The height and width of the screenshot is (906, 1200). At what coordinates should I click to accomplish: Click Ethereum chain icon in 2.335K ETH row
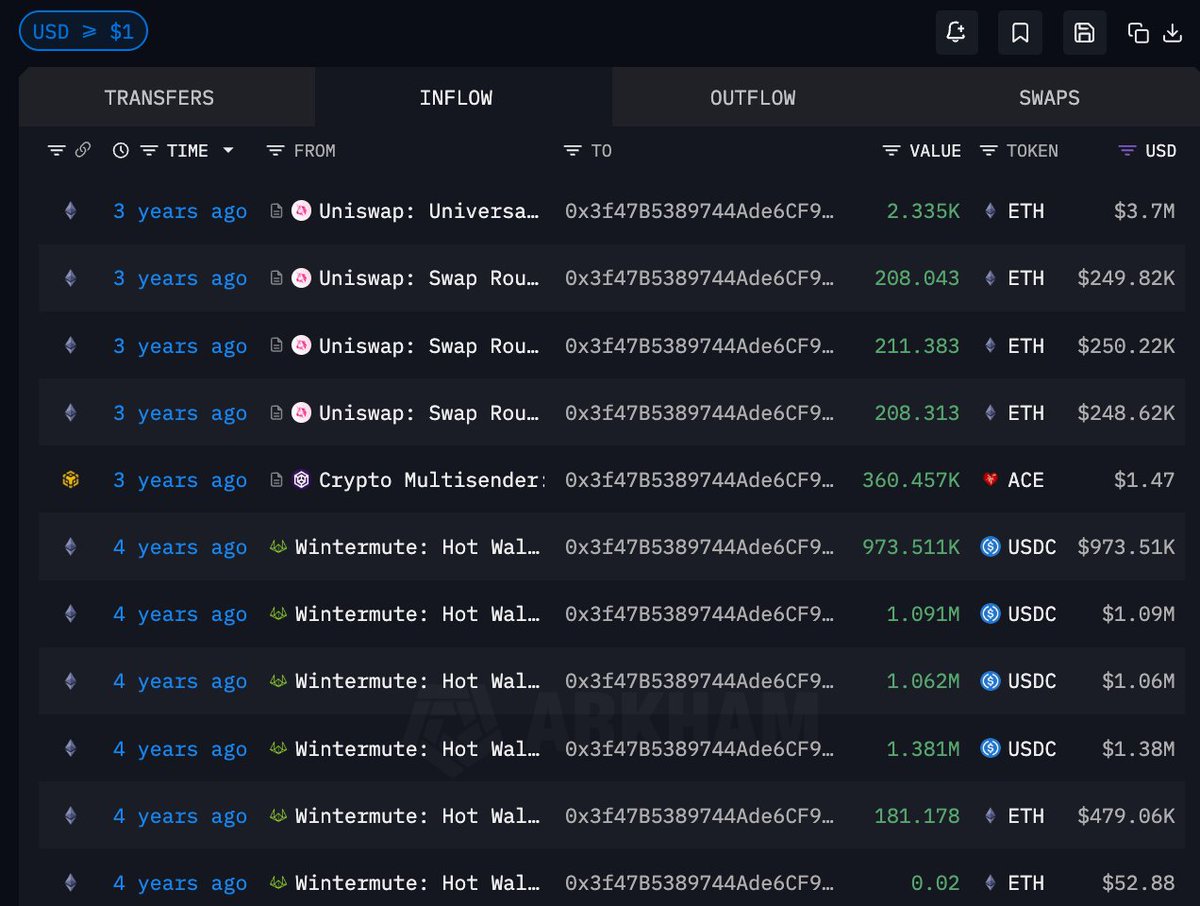(70, 211)
